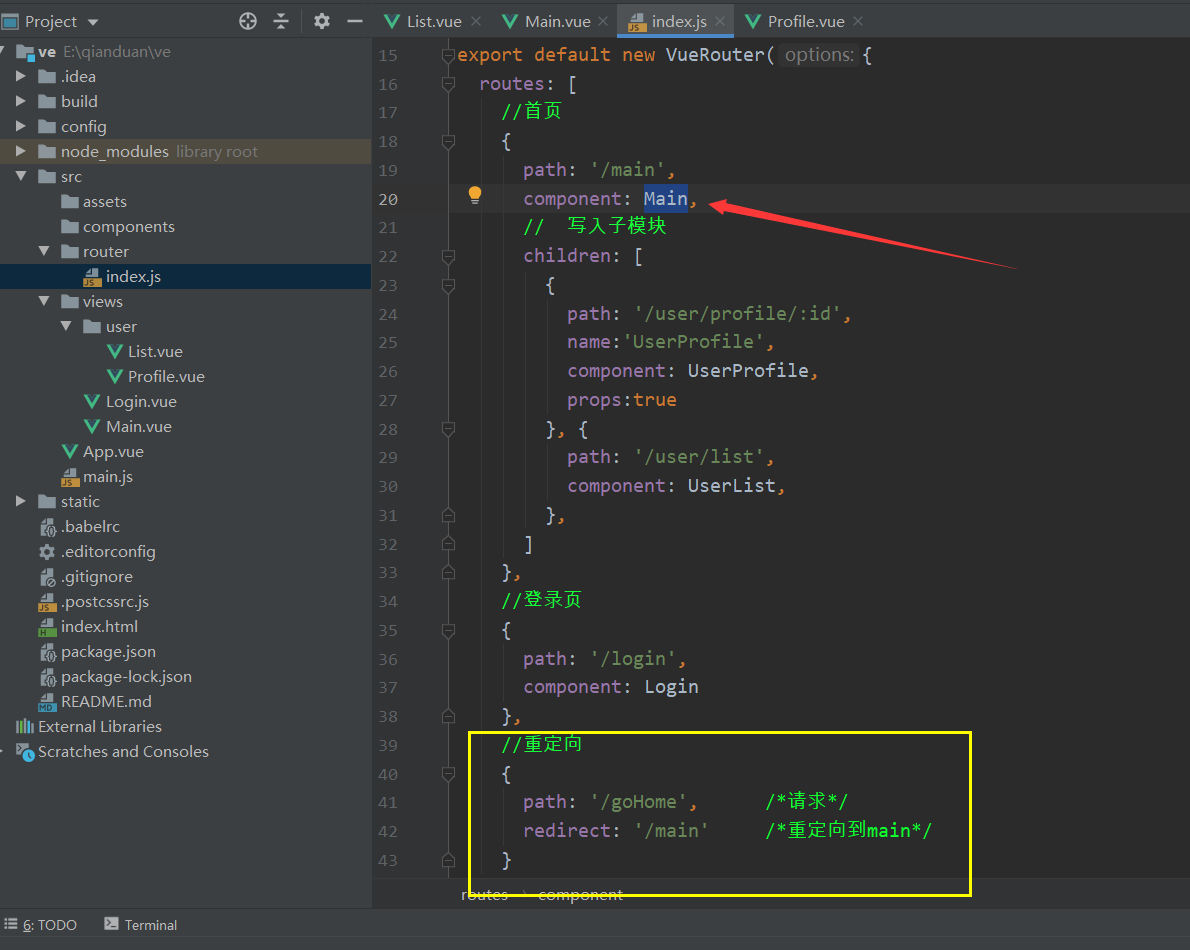The width and height of the screenshot is (1190, 950).
Task: Click the locate/select opened file target icon
Action: coord(248,21)
